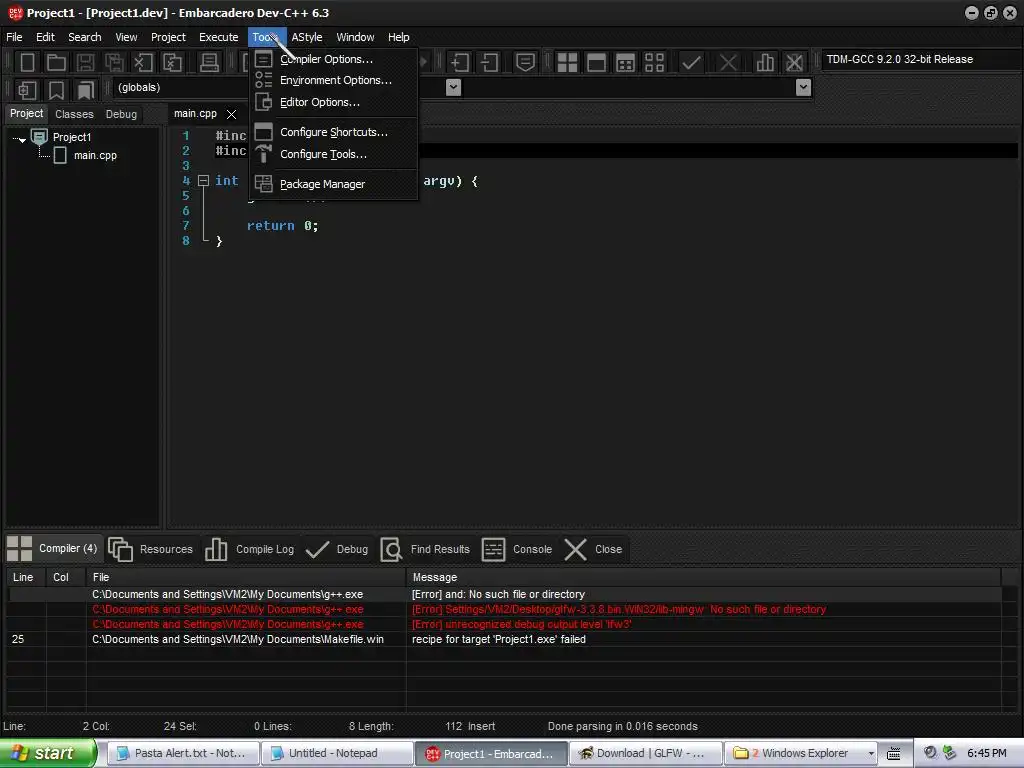Click the Goto Bookmark filled icon
This screenshot has width=1024, height=768.
(85, 90)
